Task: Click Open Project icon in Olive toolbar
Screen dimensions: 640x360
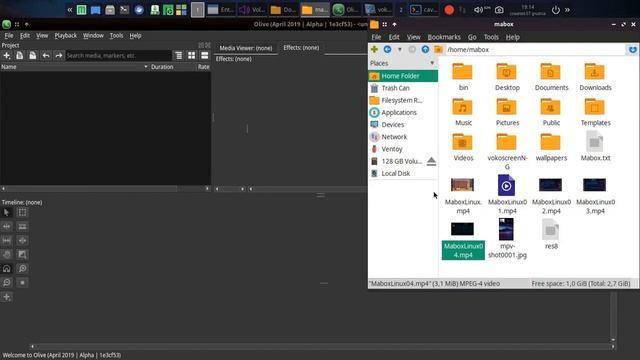Action: pyautogui.click(x=20, y=56)
